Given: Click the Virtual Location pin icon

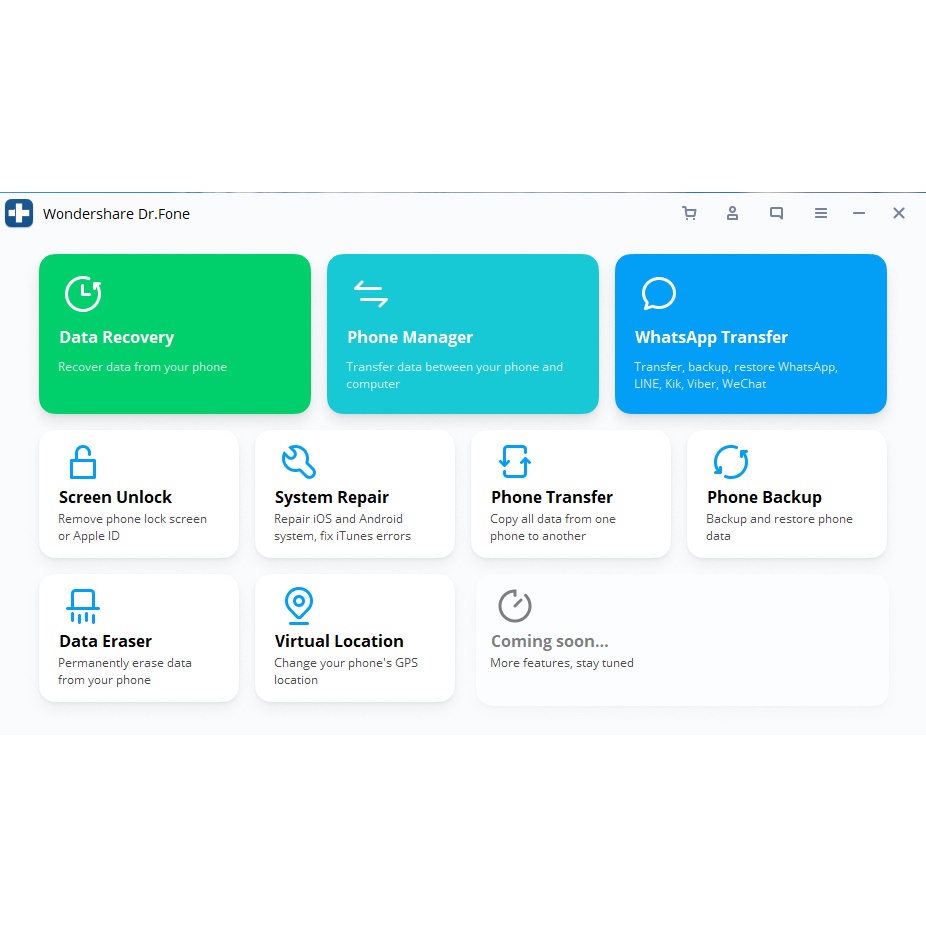Looking at the screenshot, I should coord(298,606).
